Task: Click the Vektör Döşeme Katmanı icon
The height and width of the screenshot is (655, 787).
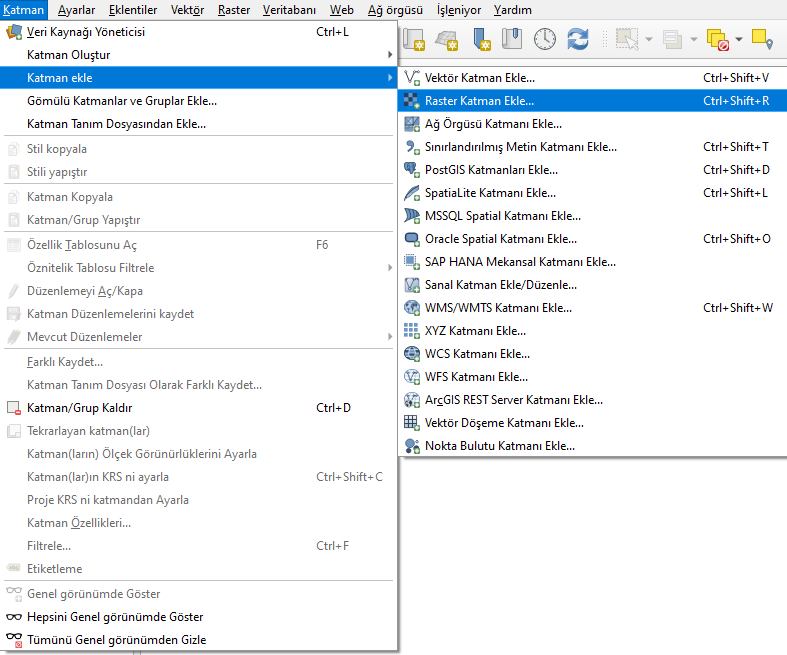Action: click(x=412, y=423)
